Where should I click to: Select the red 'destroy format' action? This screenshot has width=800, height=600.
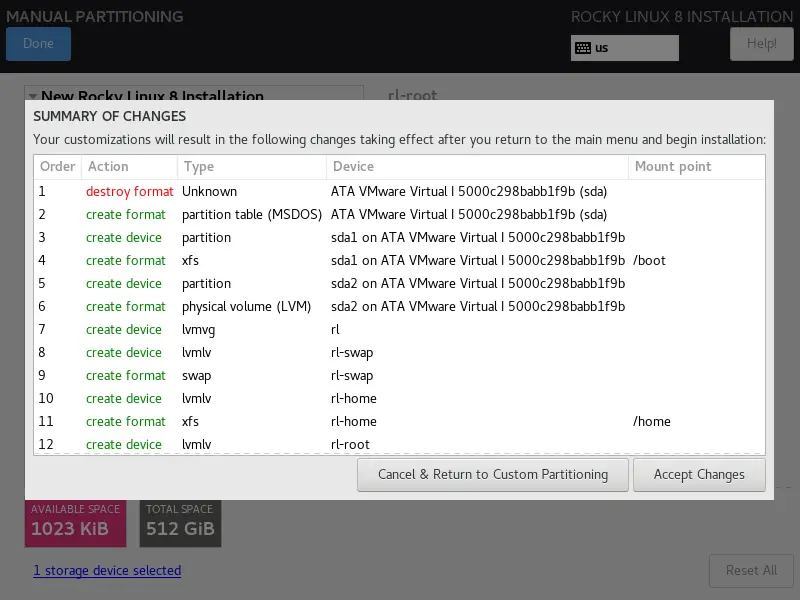pos(130,192)
